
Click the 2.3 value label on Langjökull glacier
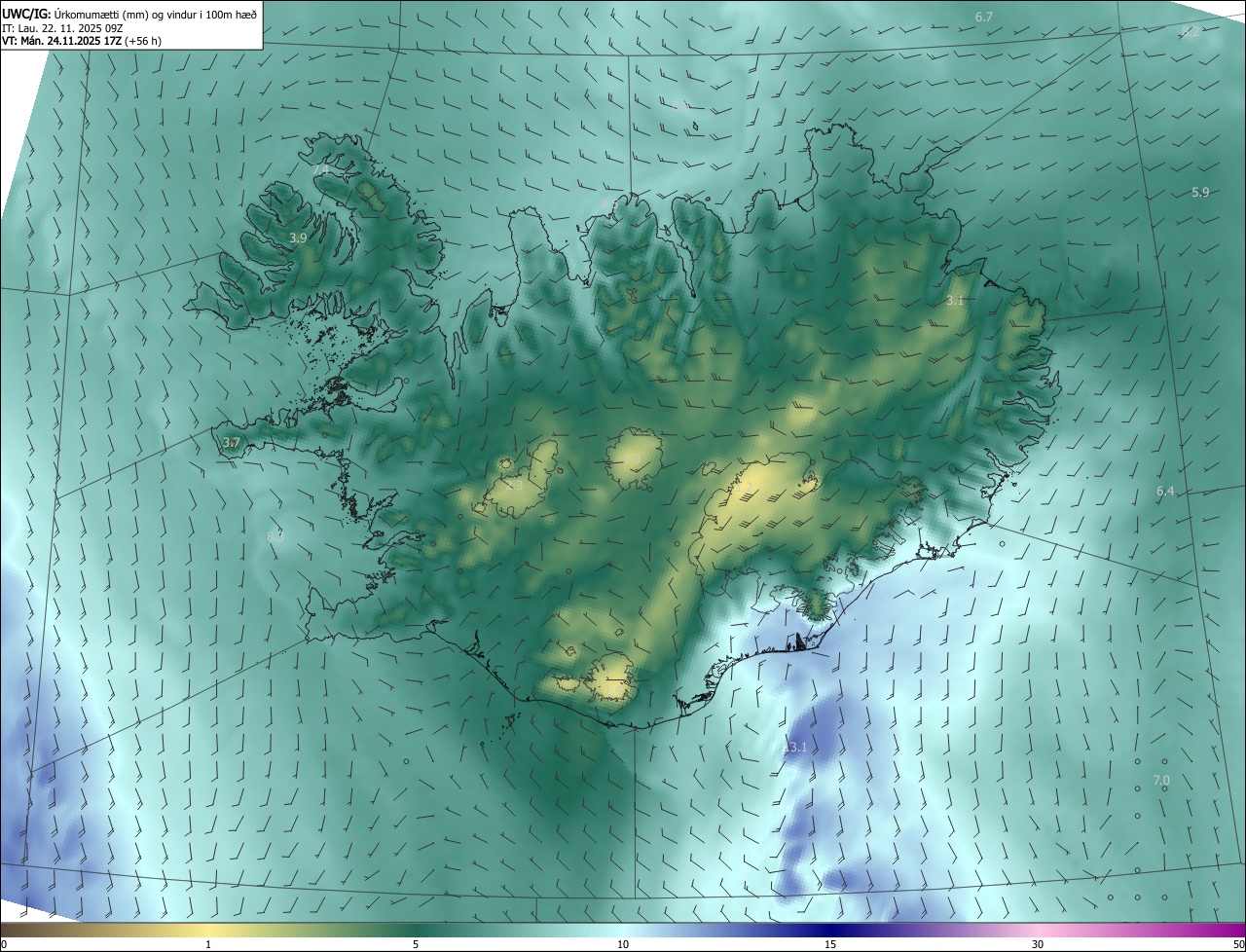point(514,484)
